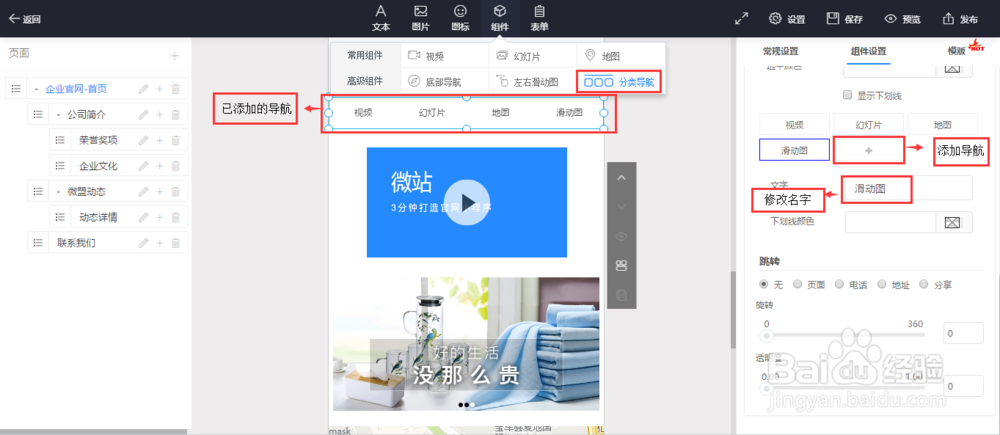The height and width of the screenshot is (435, 1000).
Task: Enable 显示下划线 checkbox
Action: [848, 95]
